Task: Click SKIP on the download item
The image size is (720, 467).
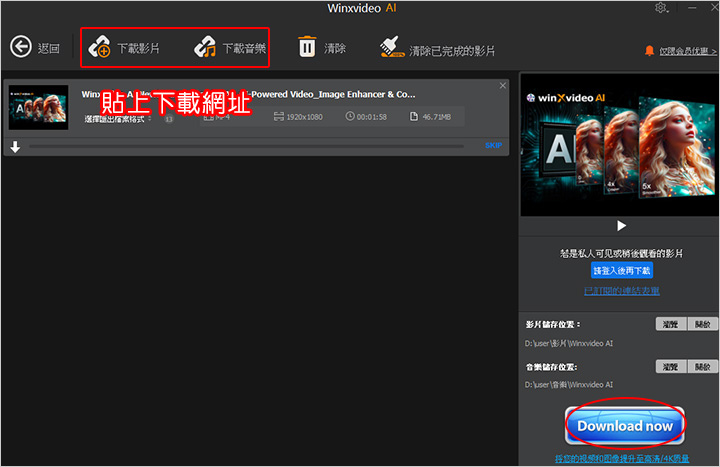Action: coord(494,146)
